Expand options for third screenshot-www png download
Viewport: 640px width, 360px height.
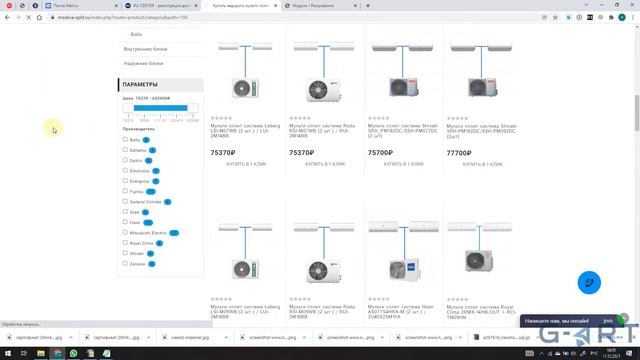click(x=460, y=338)
